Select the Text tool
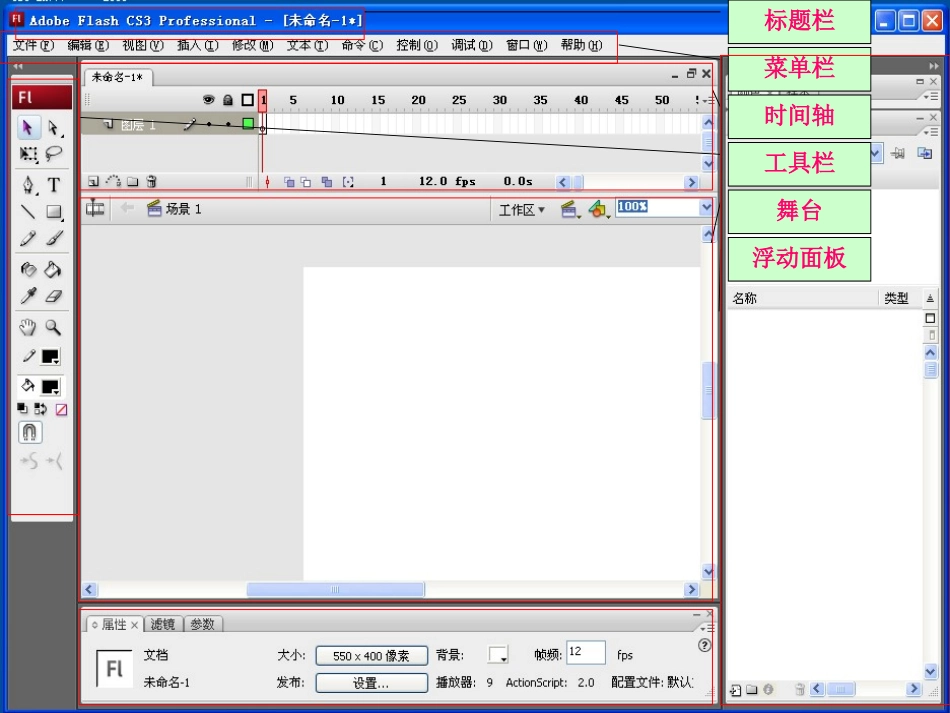This screenshot has height=713, width=950. (54, 184)
